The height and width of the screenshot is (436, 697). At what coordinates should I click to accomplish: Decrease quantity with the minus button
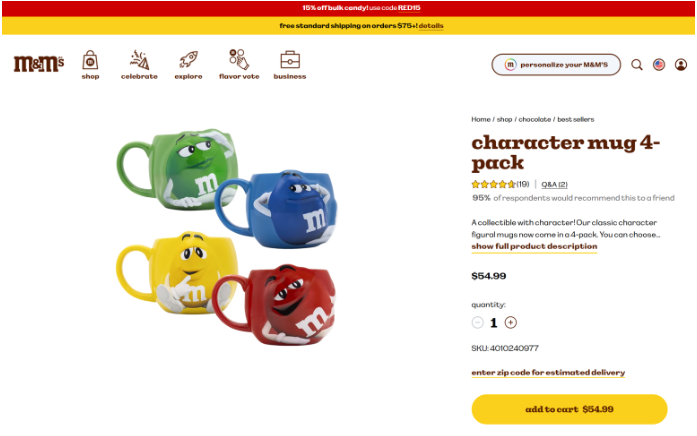[477, 322]
